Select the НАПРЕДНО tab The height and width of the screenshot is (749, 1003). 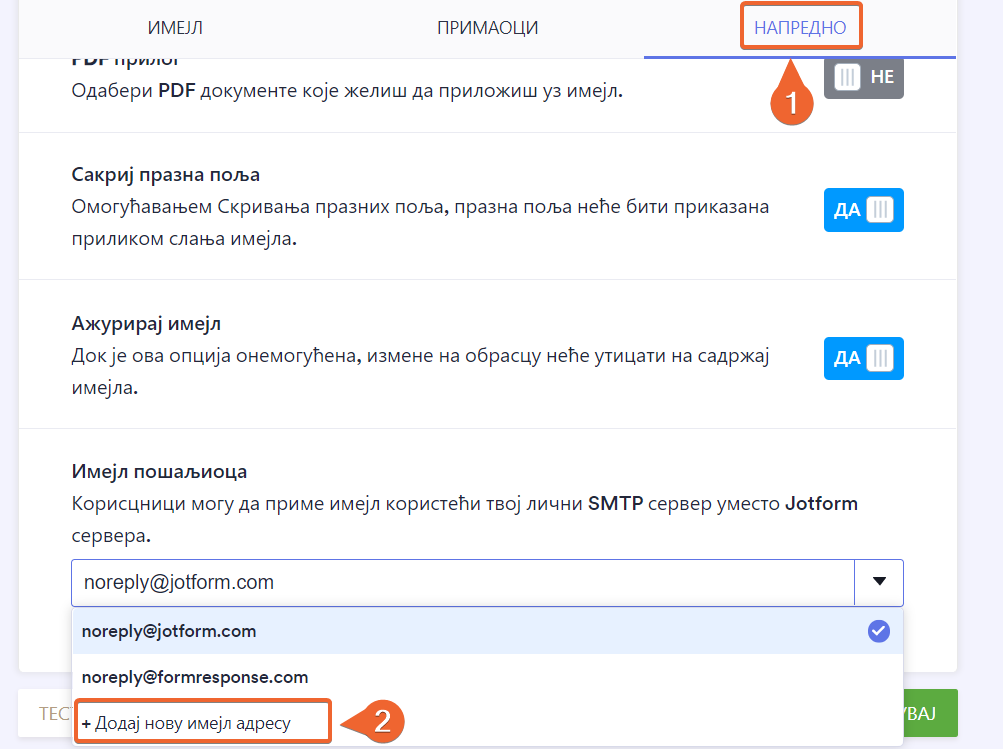(800, 28)
